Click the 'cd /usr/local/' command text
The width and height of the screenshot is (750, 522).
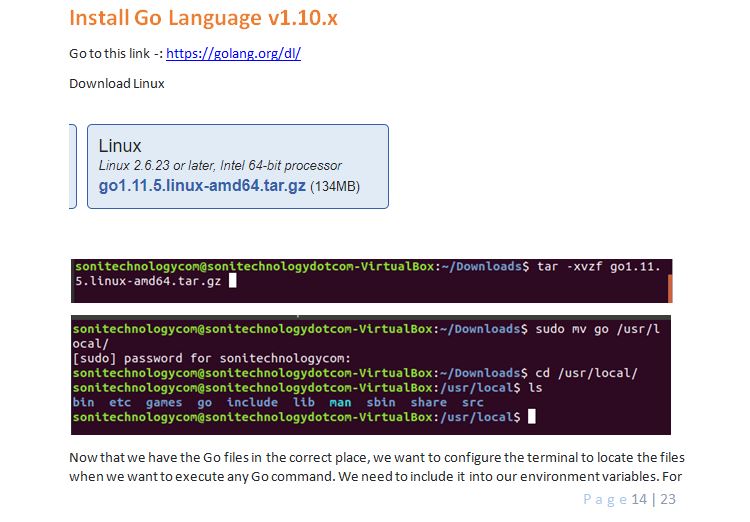(586, 373)
